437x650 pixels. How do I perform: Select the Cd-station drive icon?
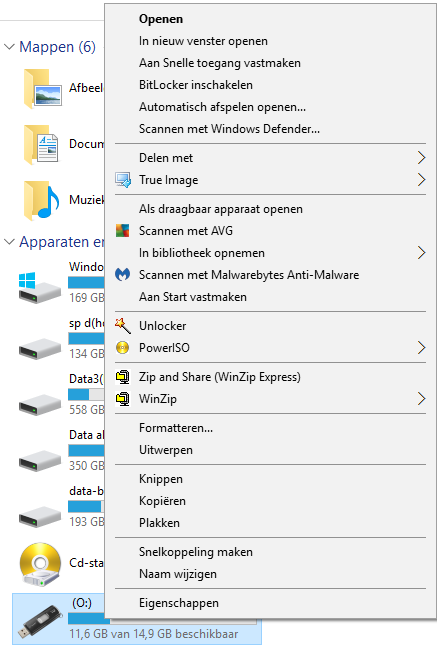[x=40, y=564]
